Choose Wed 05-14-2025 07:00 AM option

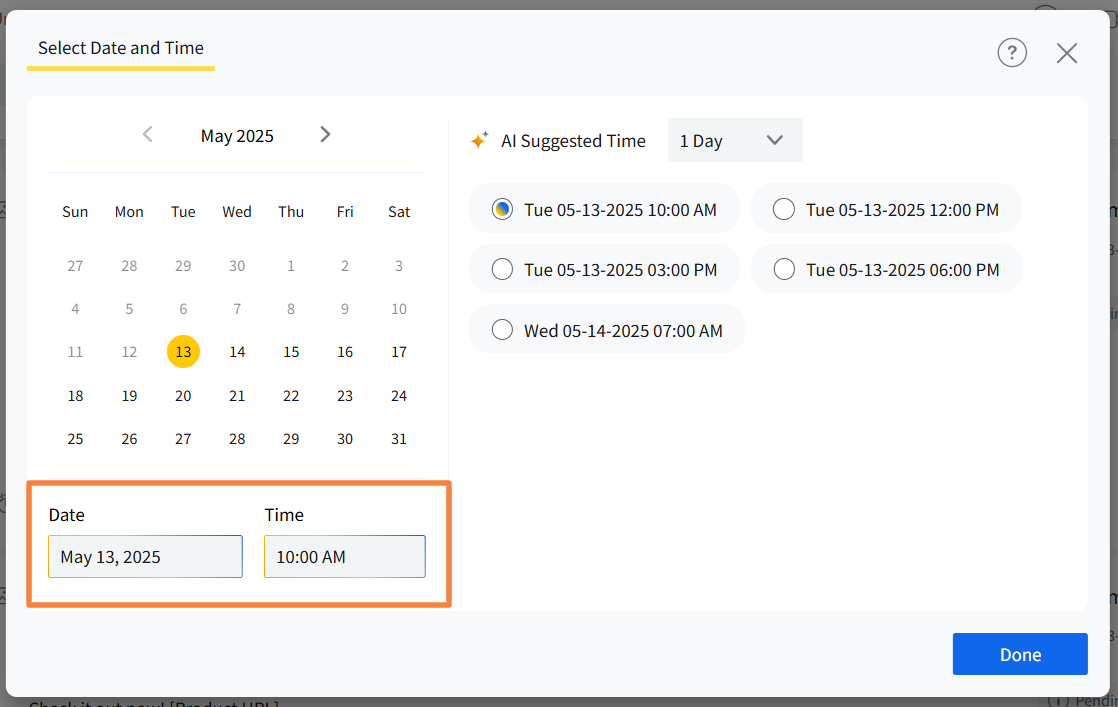[503, 329]
